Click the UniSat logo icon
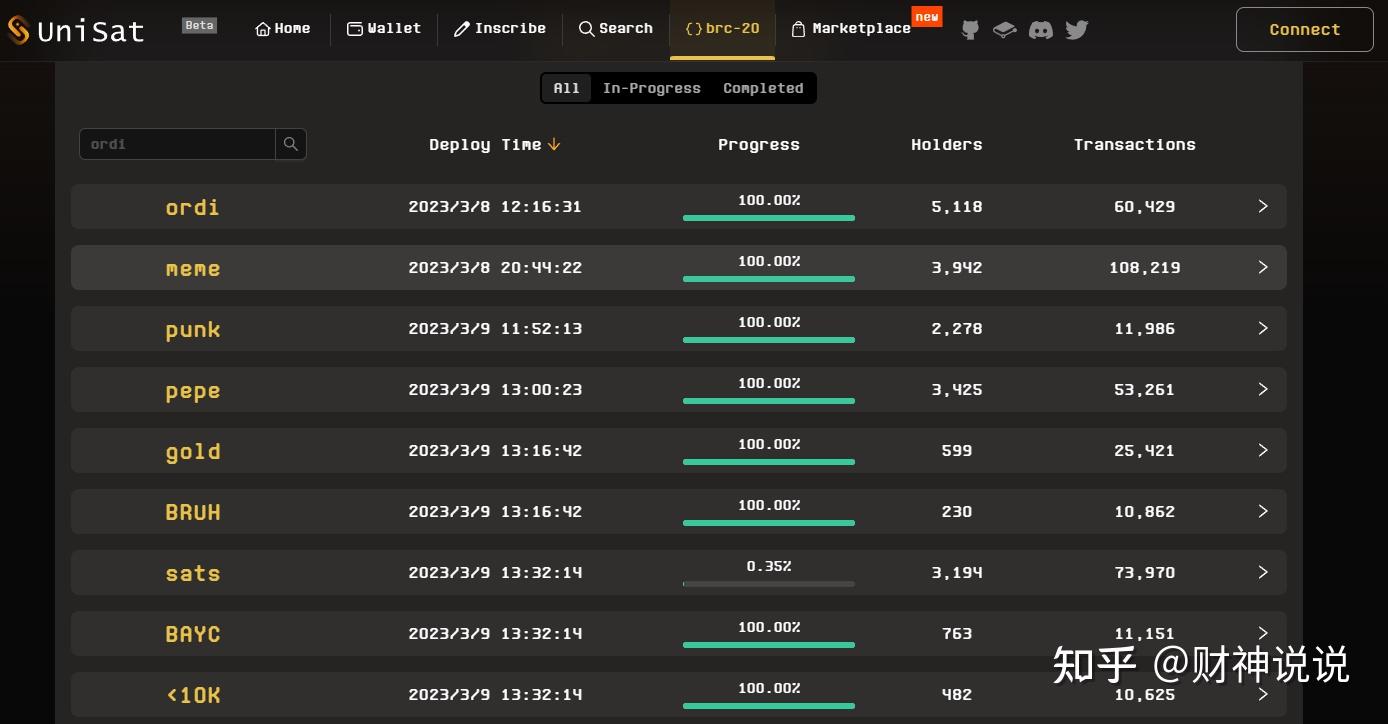1388x724 pixels. pos(19,30)
